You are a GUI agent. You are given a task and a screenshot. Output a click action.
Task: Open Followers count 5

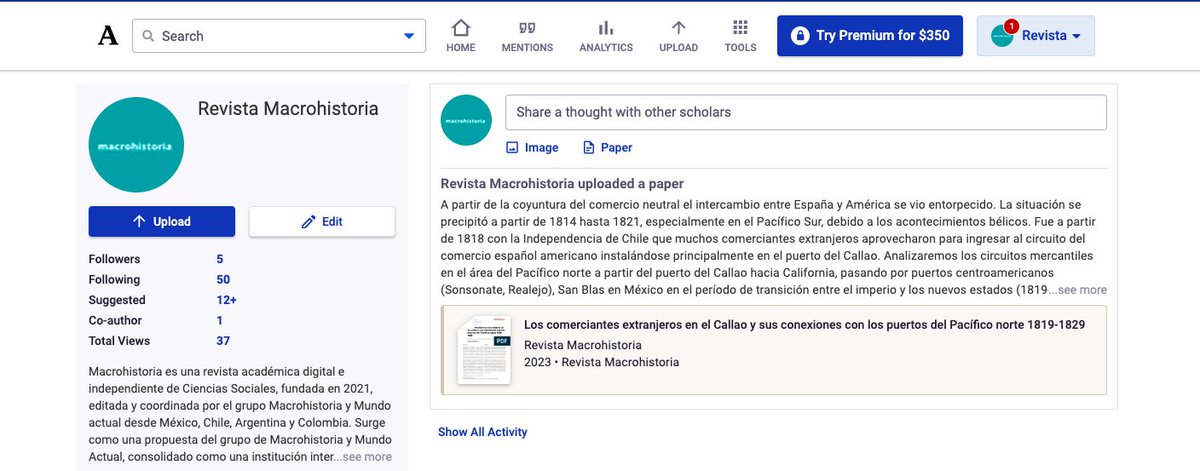tap(220, 260)
